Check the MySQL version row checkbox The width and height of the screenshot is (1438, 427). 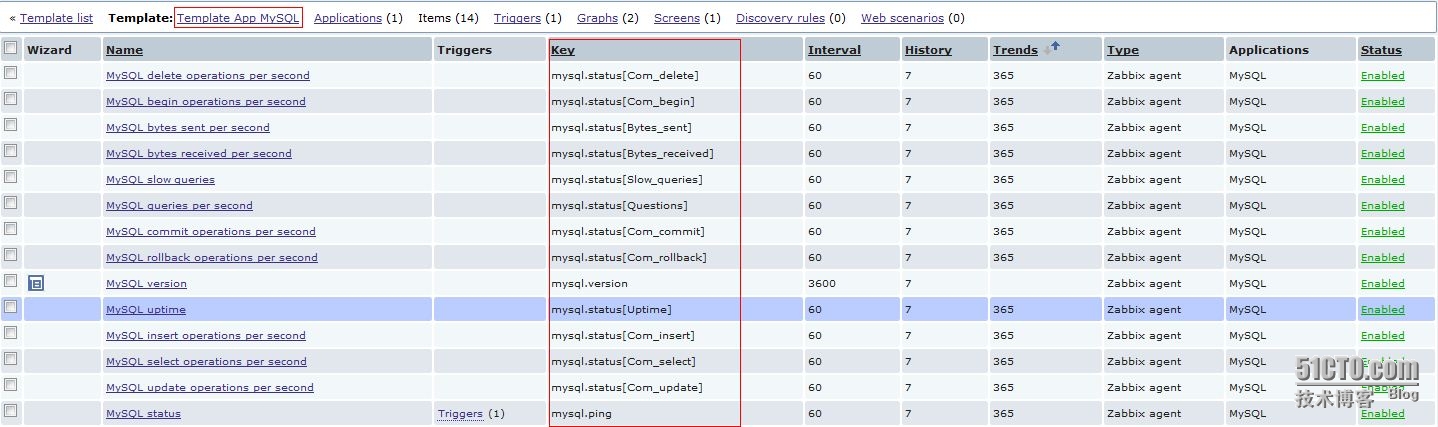point(11,281)
